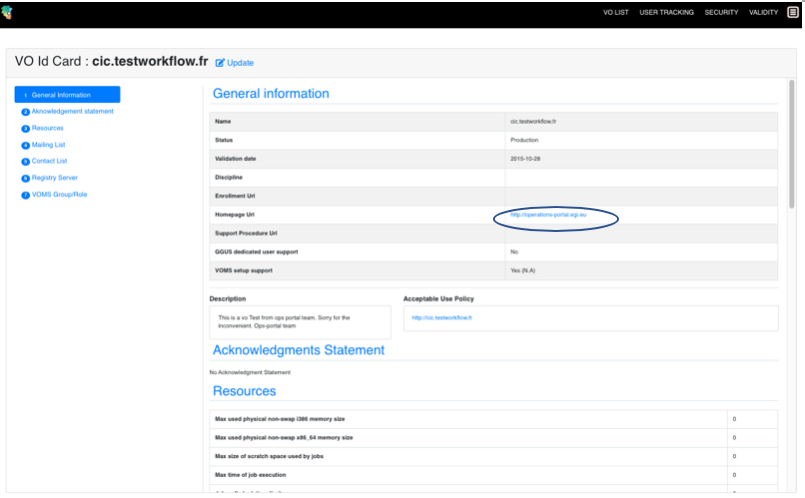Jump to the VOMS Group/Role section
The image size is (805, 498).
(x=59, y=194)
